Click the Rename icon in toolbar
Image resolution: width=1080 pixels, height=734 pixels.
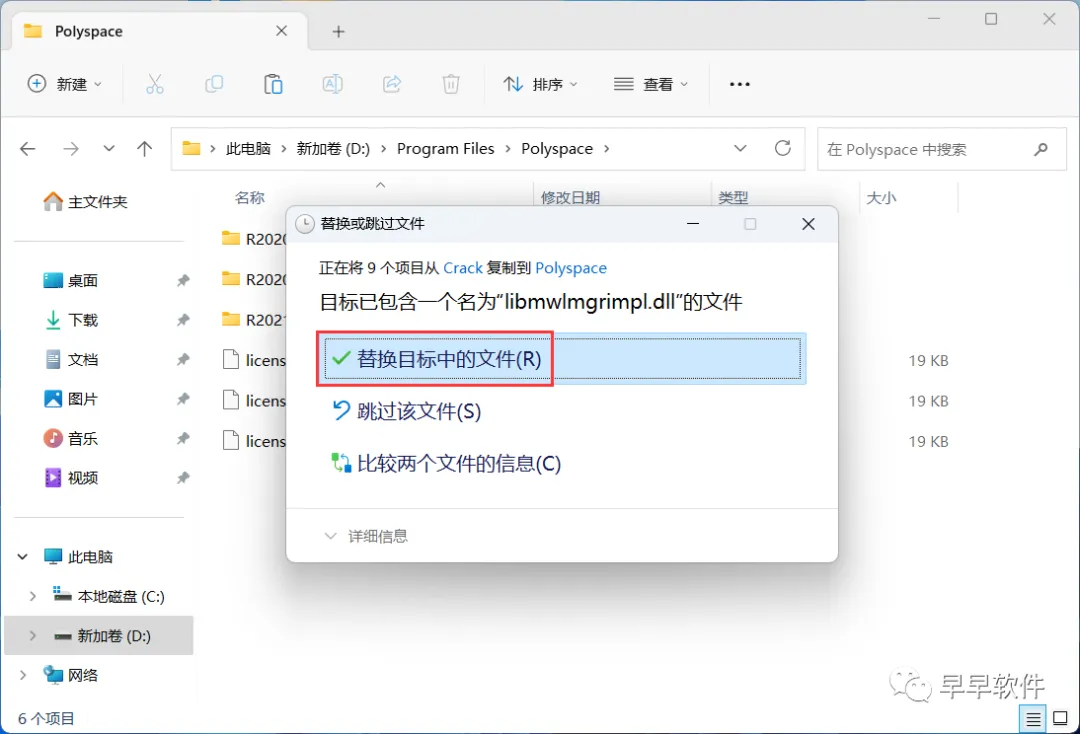point(333,84)
